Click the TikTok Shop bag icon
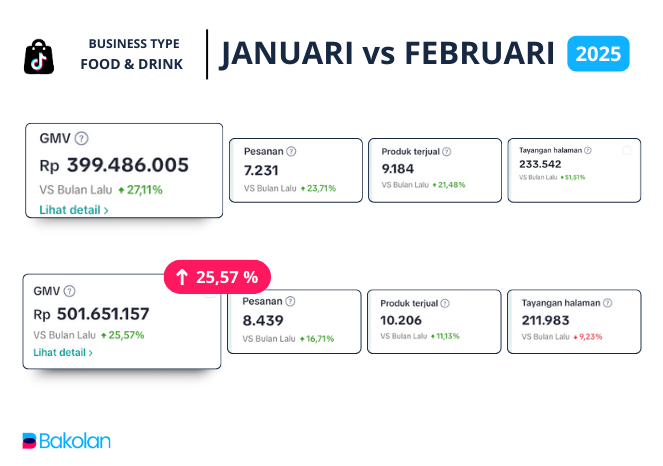Image resolution: width=663 pixels, height=466 pixels. [x=39, y=56]
